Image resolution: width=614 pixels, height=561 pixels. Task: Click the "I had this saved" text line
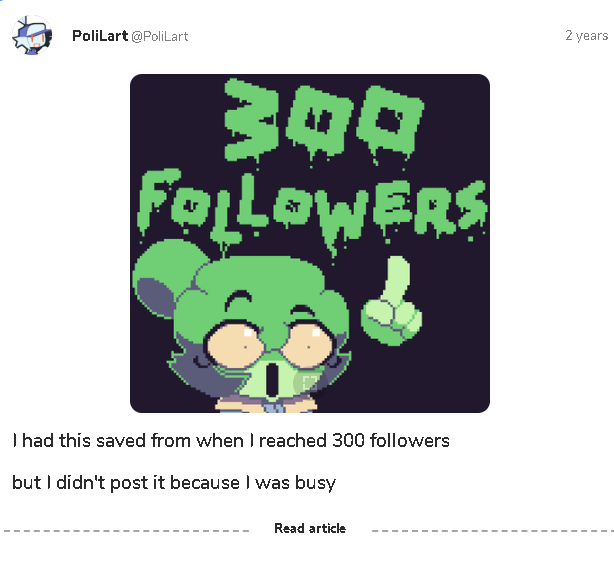pos(231,440)
